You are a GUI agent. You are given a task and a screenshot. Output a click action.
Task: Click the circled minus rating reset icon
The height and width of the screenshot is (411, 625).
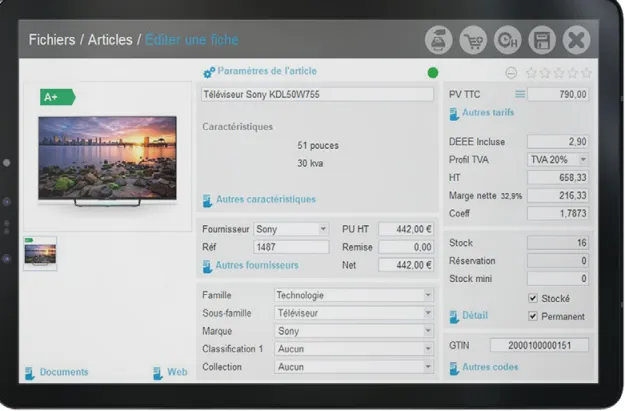[511, 73]
